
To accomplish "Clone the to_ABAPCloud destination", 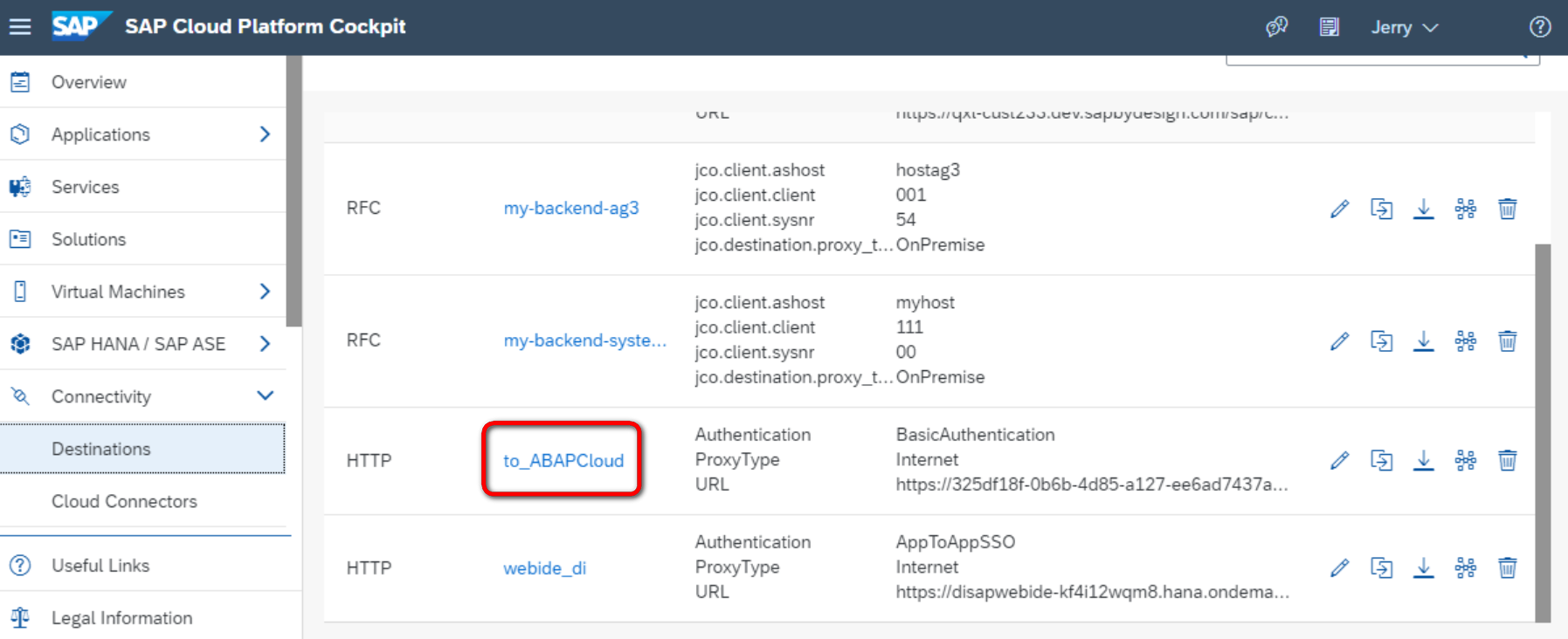I will 1382,460.
